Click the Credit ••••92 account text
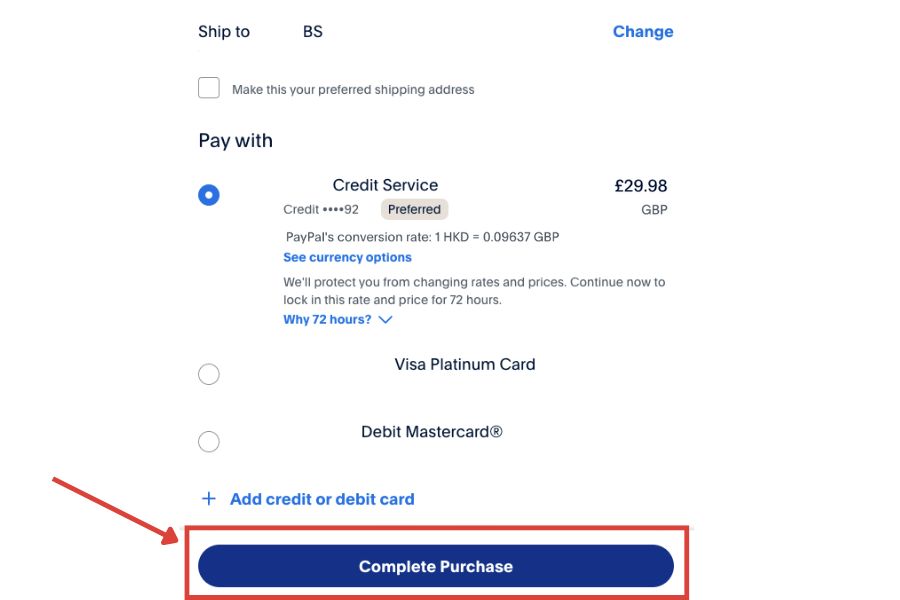 click(x=320, y=210)
